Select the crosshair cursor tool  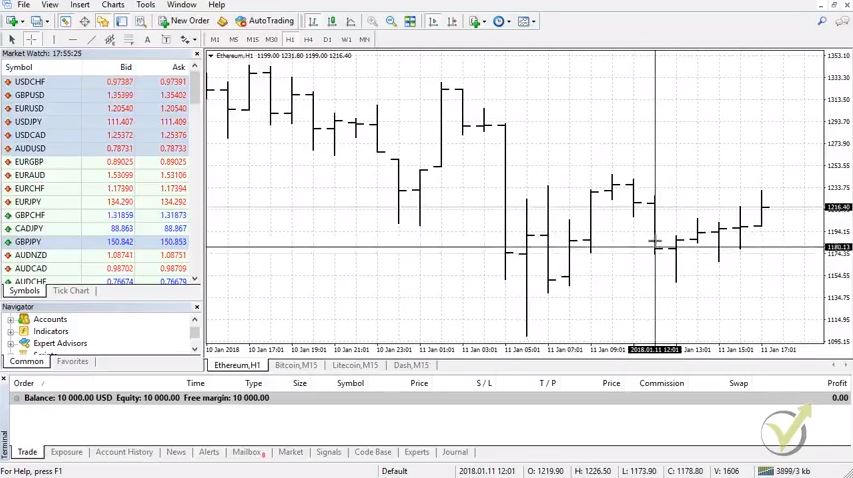click(31, 40)
